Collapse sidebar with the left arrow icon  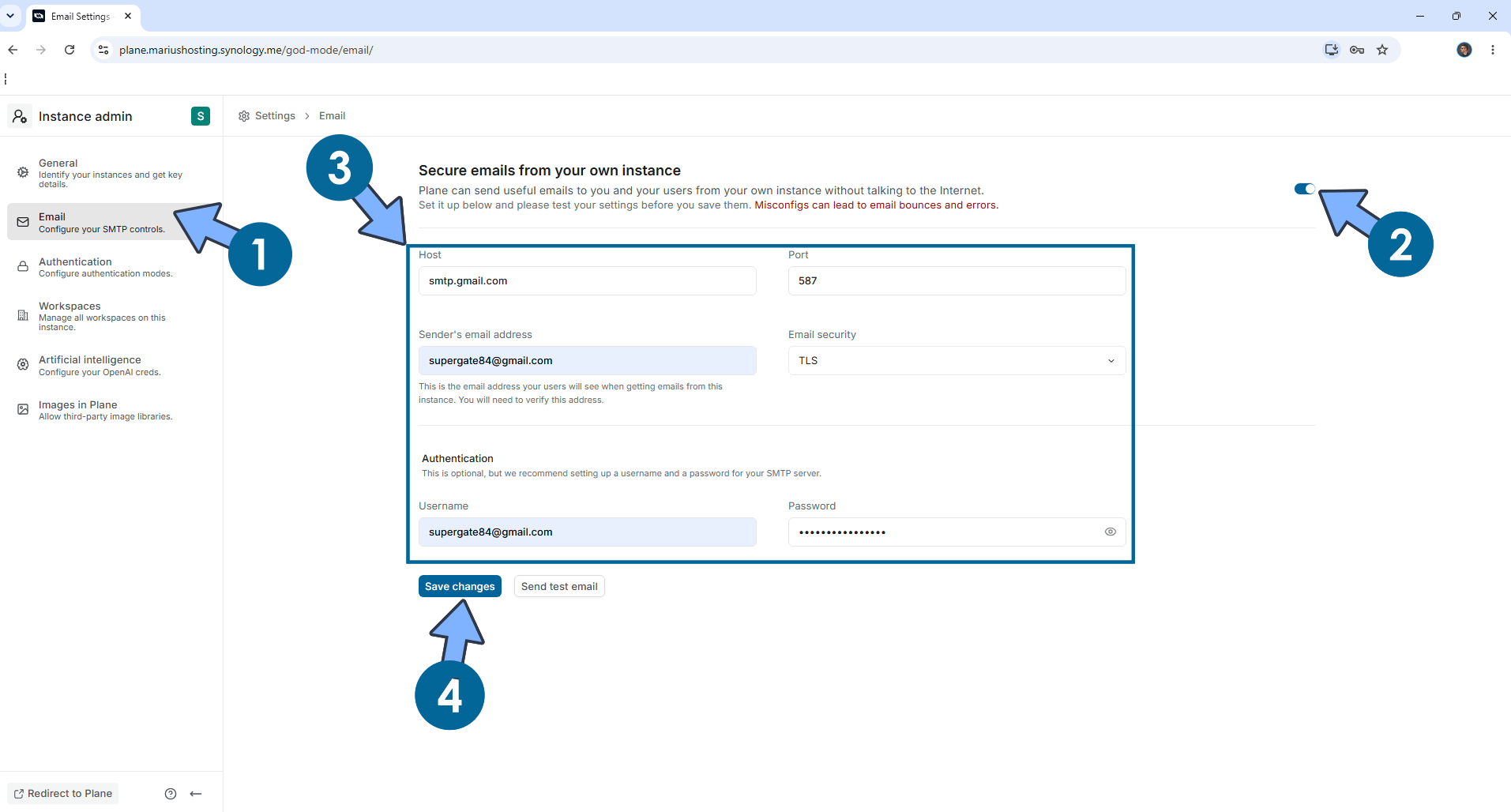coord(196,794)
